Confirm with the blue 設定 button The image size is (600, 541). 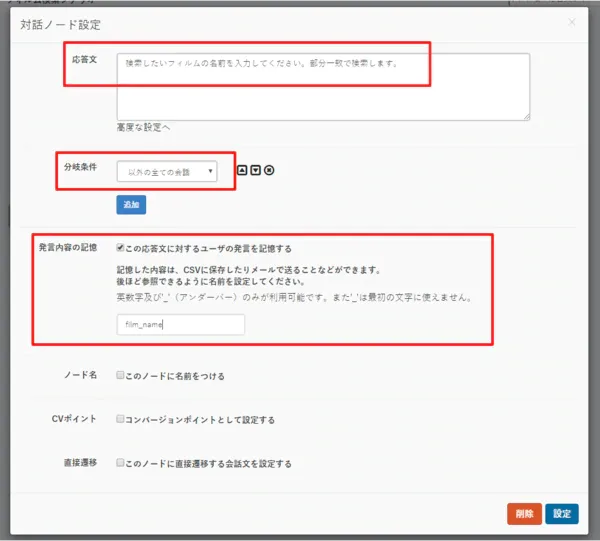[x=562, y=514]
